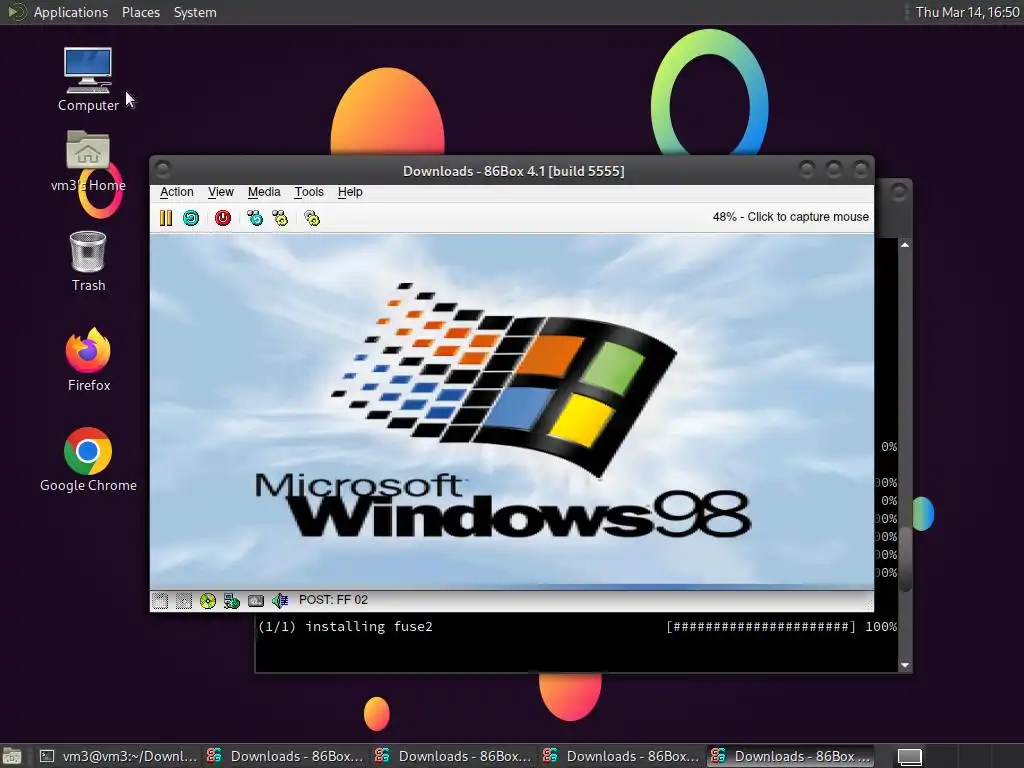Open the Action menu
Image resolution: width=1024 pixels, height=768 pixels.
tap(176, 192)
